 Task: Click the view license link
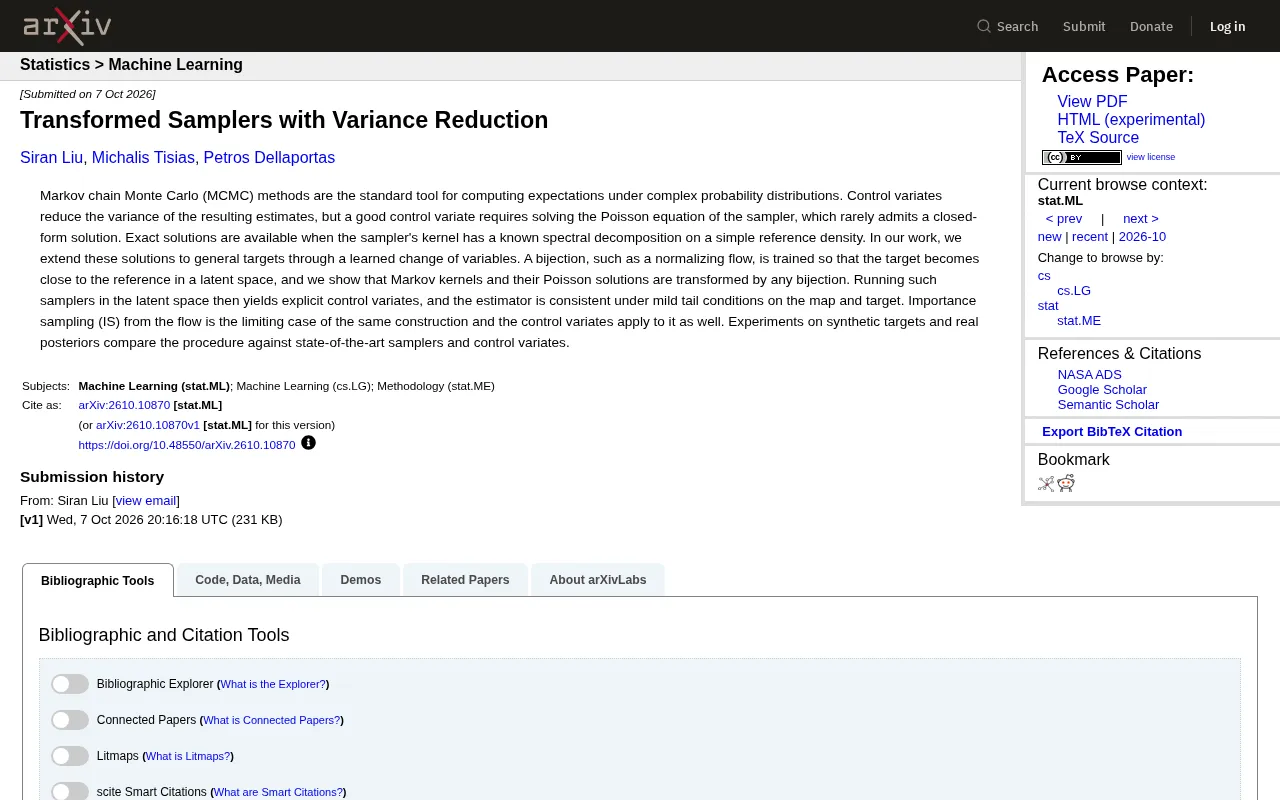tap(1151, 157)
